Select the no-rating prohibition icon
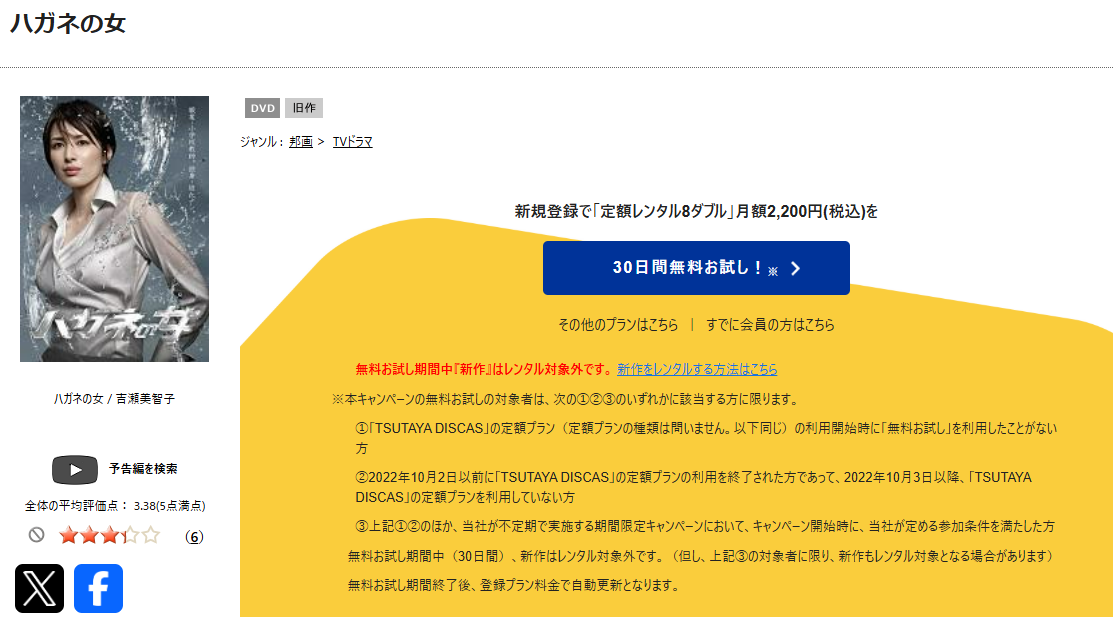This screenshot has height=617, width=1113. point(38,535)
